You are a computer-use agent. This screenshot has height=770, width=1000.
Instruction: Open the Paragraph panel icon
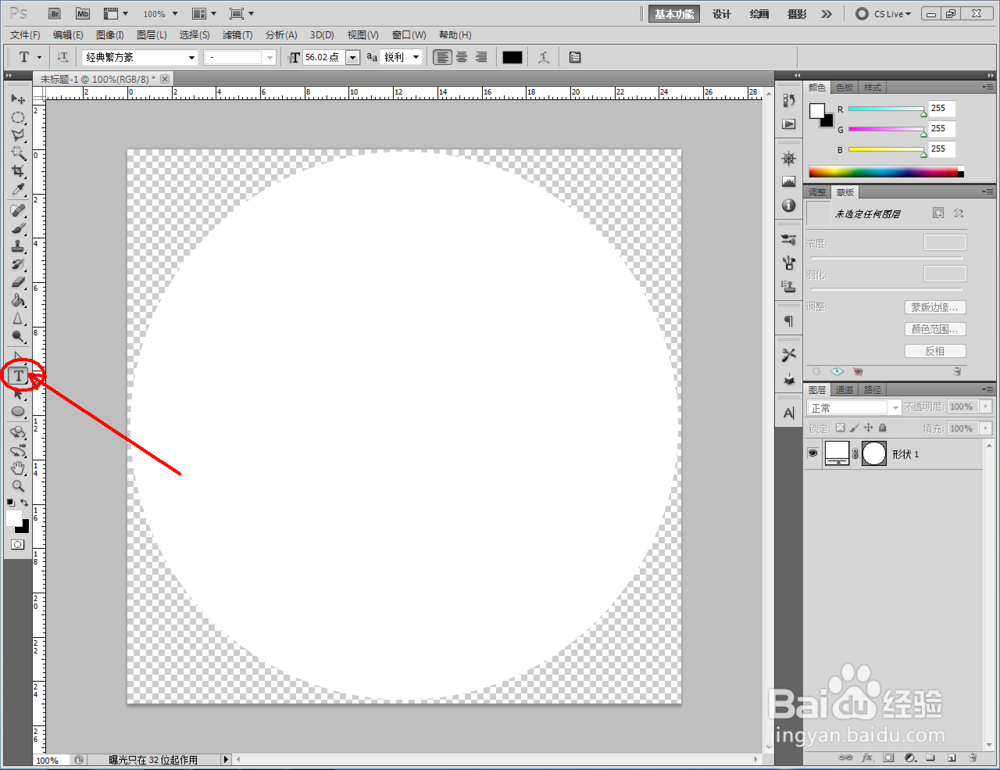pos(789,321)
